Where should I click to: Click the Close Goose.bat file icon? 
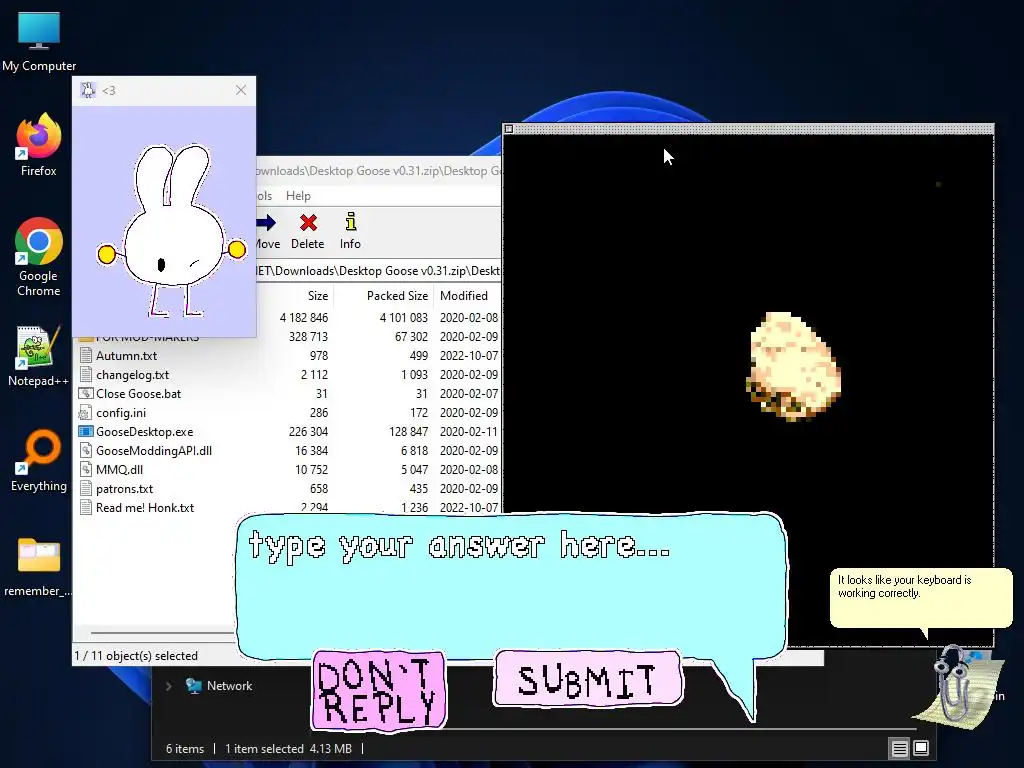86,394
